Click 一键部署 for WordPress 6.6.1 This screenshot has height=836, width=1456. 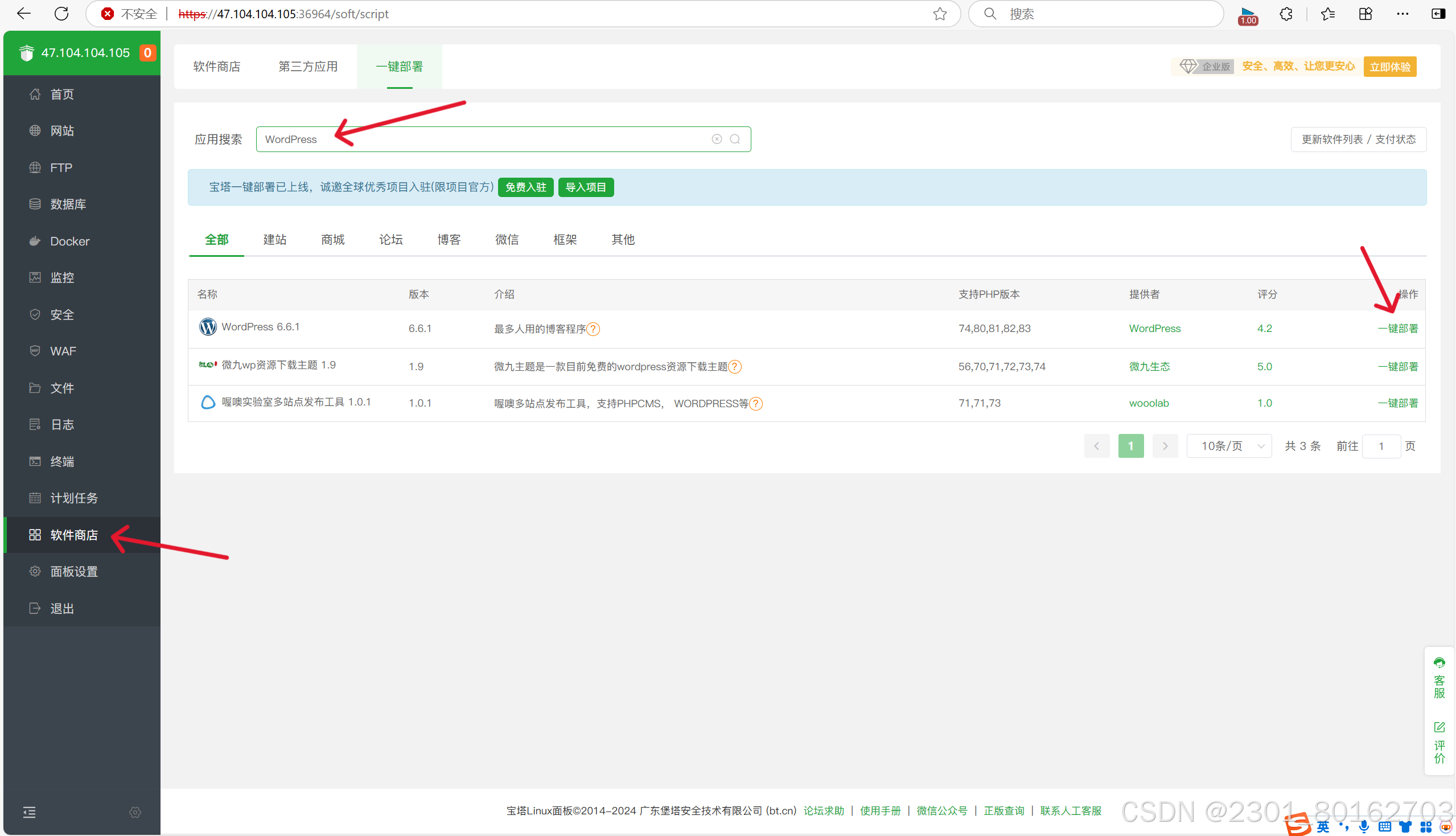[x=1397, y=329]
